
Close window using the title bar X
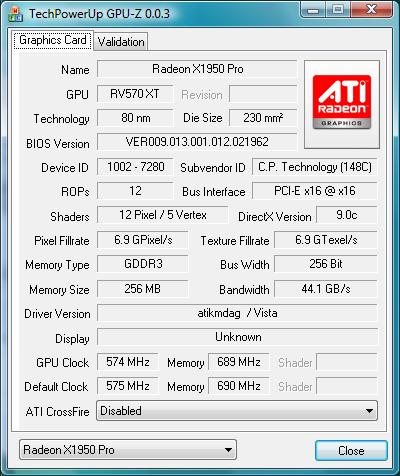(x=371, y=10)
